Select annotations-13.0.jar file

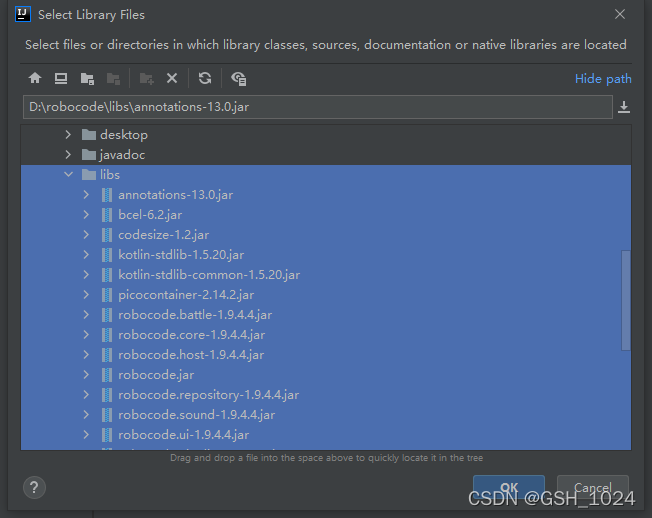326,195
